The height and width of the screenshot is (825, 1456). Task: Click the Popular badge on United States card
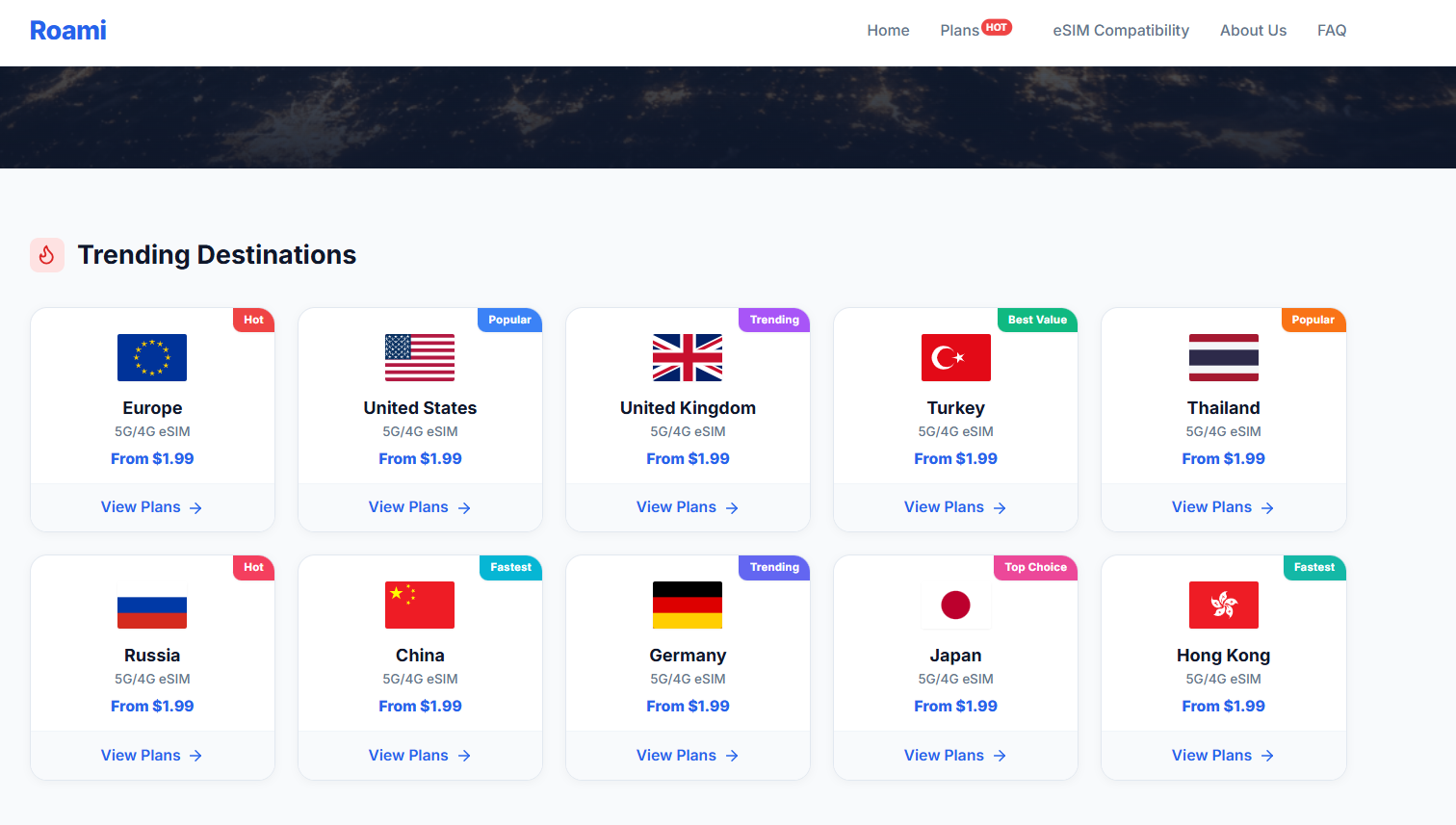[509, 320]
